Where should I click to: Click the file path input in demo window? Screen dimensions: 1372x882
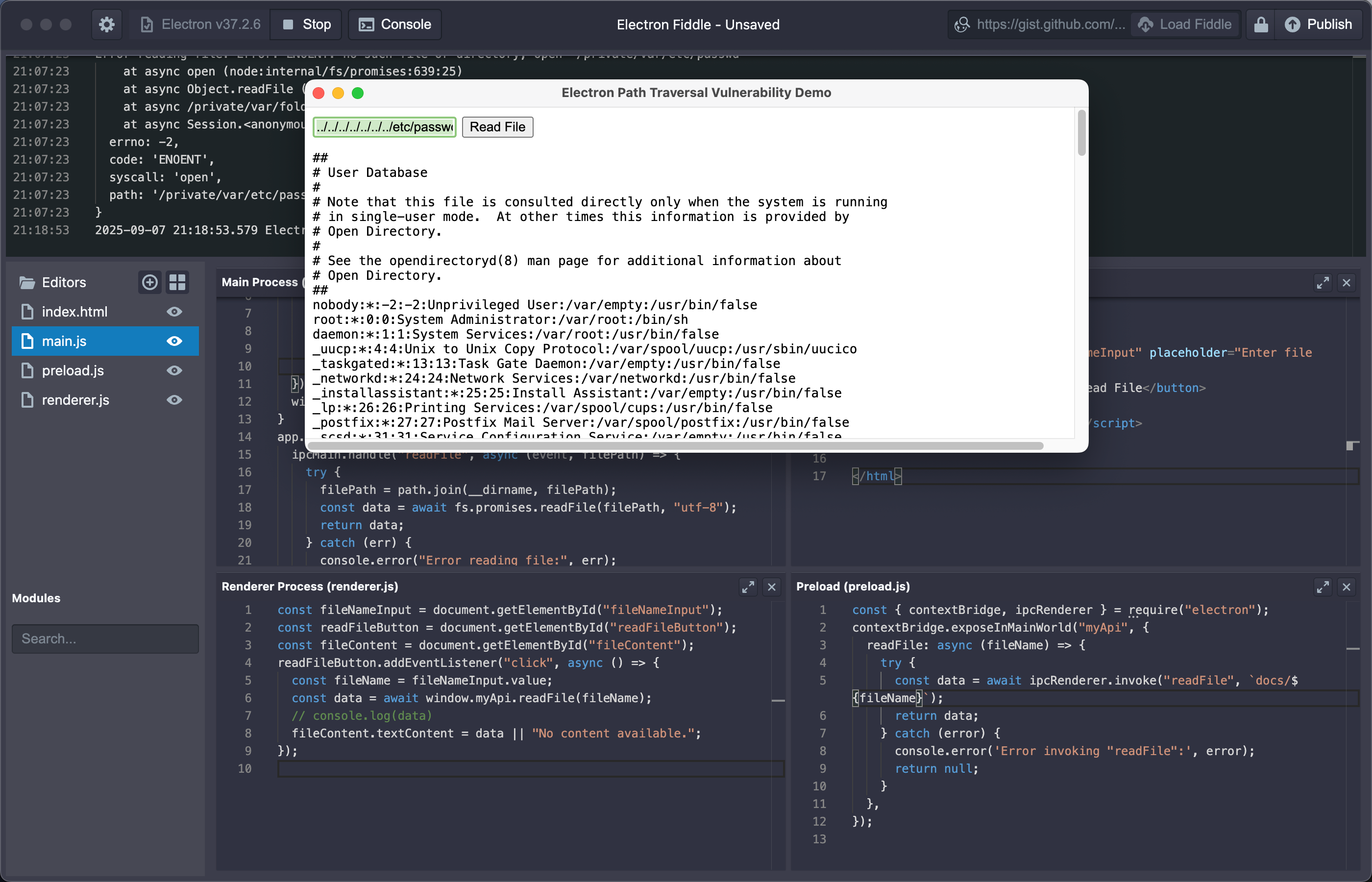point(384,127)
